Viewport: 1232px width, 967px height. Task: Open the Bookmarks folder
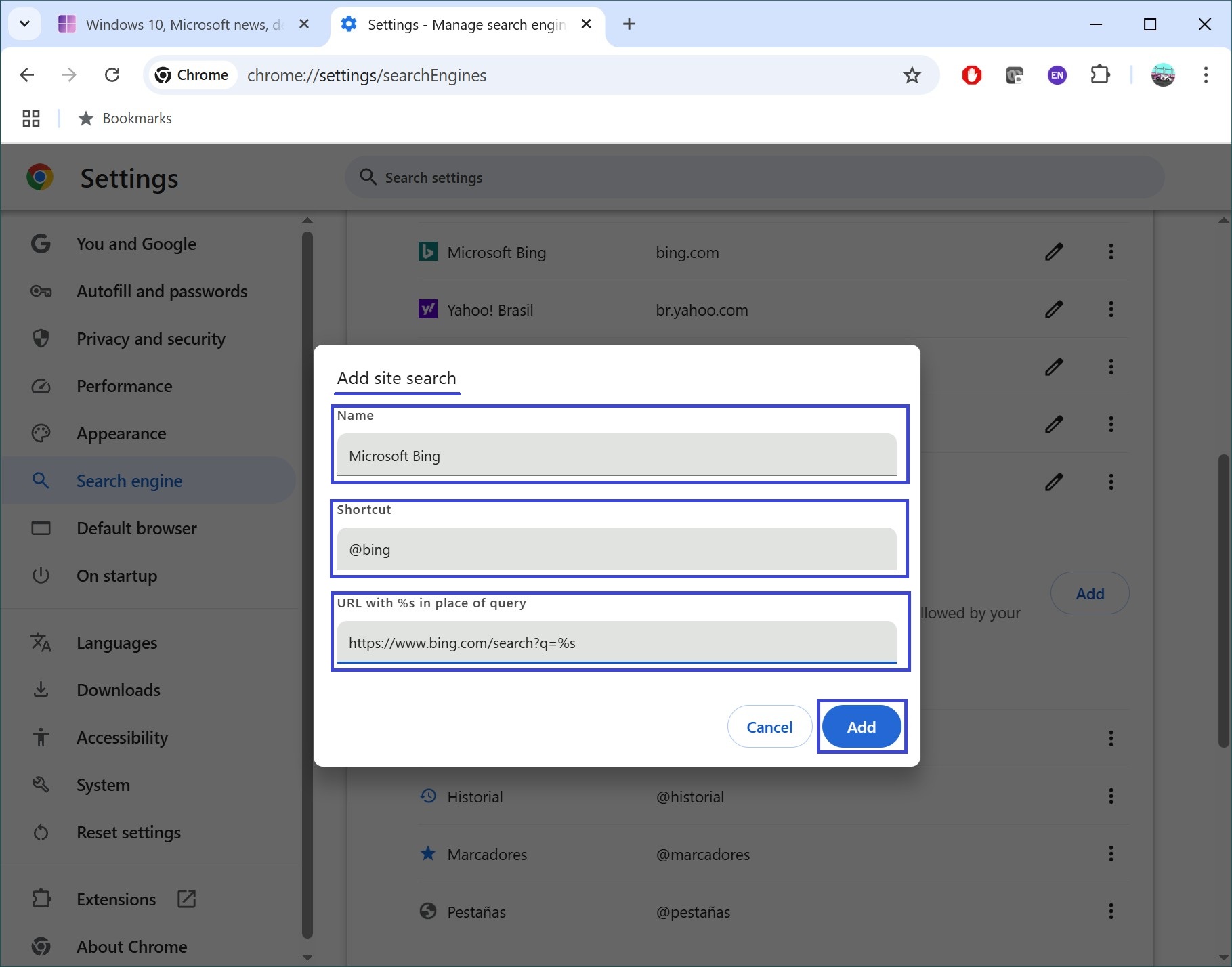pyautogui.click(x=125, y=119)
